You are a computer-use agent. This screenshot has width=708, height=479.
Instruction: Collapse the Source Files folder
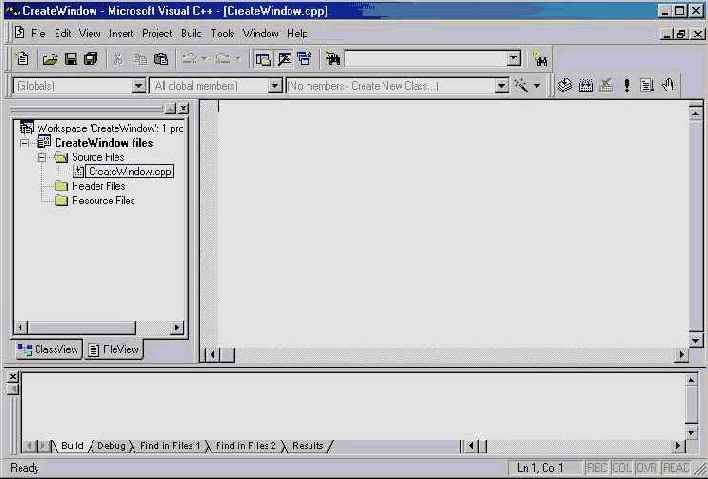43,157
